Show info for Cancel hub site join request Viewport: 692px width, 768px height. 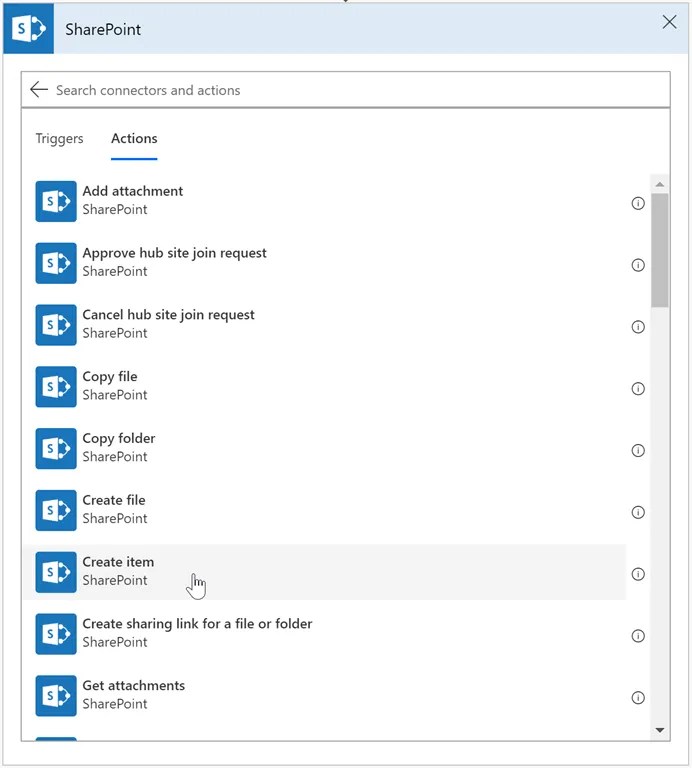coord(638,327)
